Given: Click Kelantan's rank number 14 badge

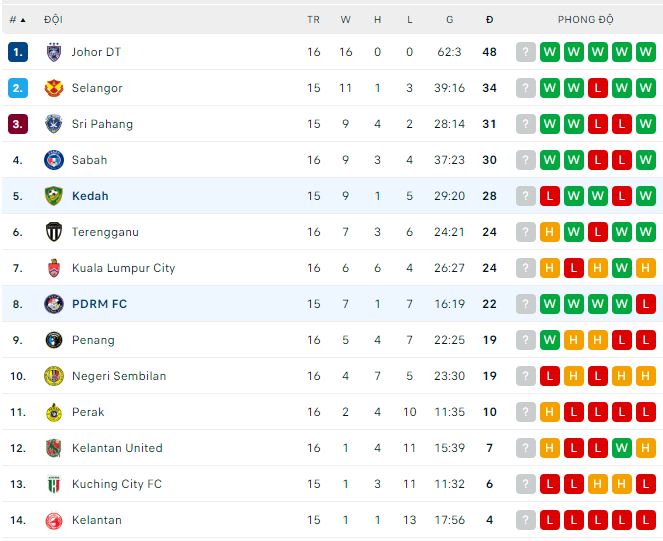Looking at the screenshot, I should click(x=17, y=520).
